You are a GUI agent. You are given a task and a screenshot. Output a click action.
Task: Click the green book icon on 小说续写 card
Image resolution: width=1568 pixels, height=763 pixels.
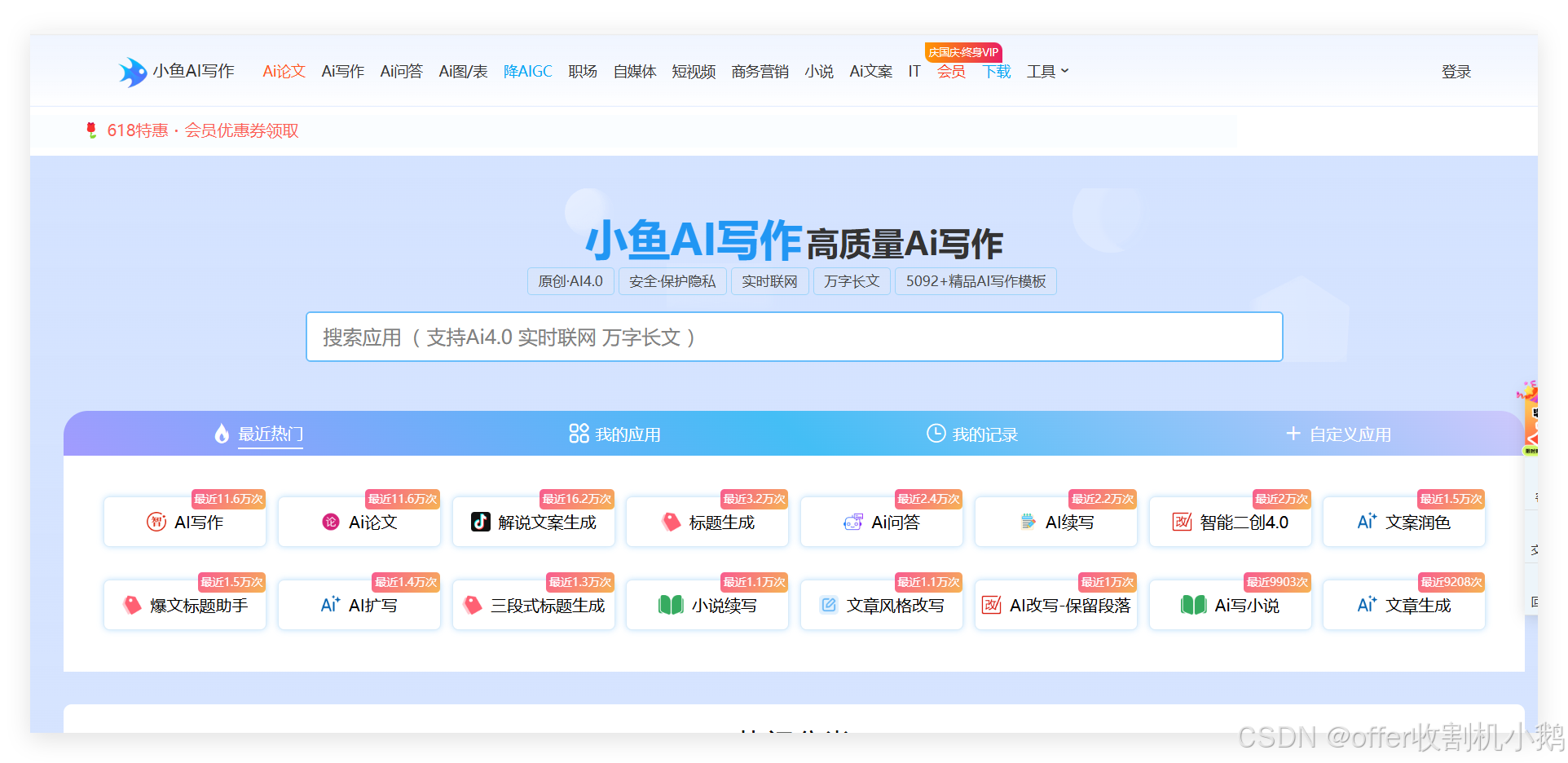[671, 605]
